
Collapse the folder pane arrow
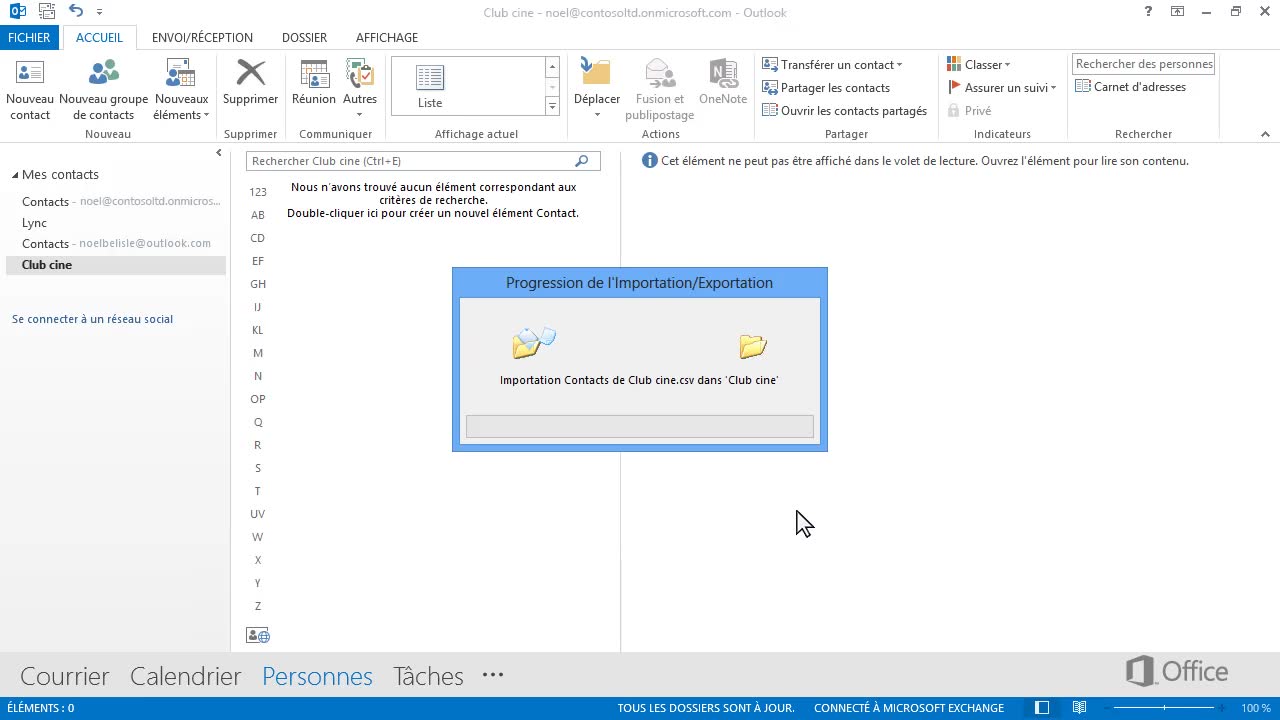(x=219, y=153)
